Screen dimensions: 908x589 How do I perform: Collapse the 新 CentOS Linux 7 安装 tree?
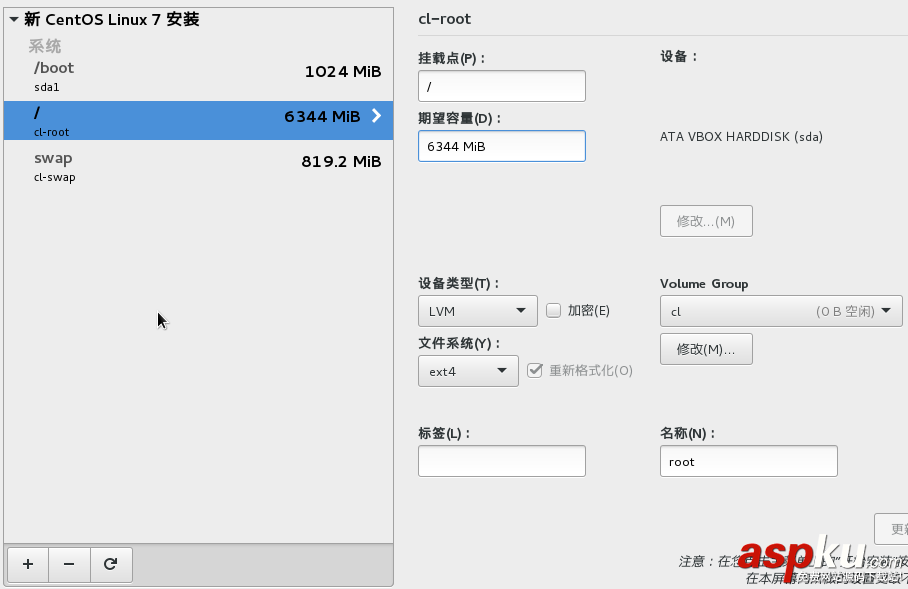14,20
